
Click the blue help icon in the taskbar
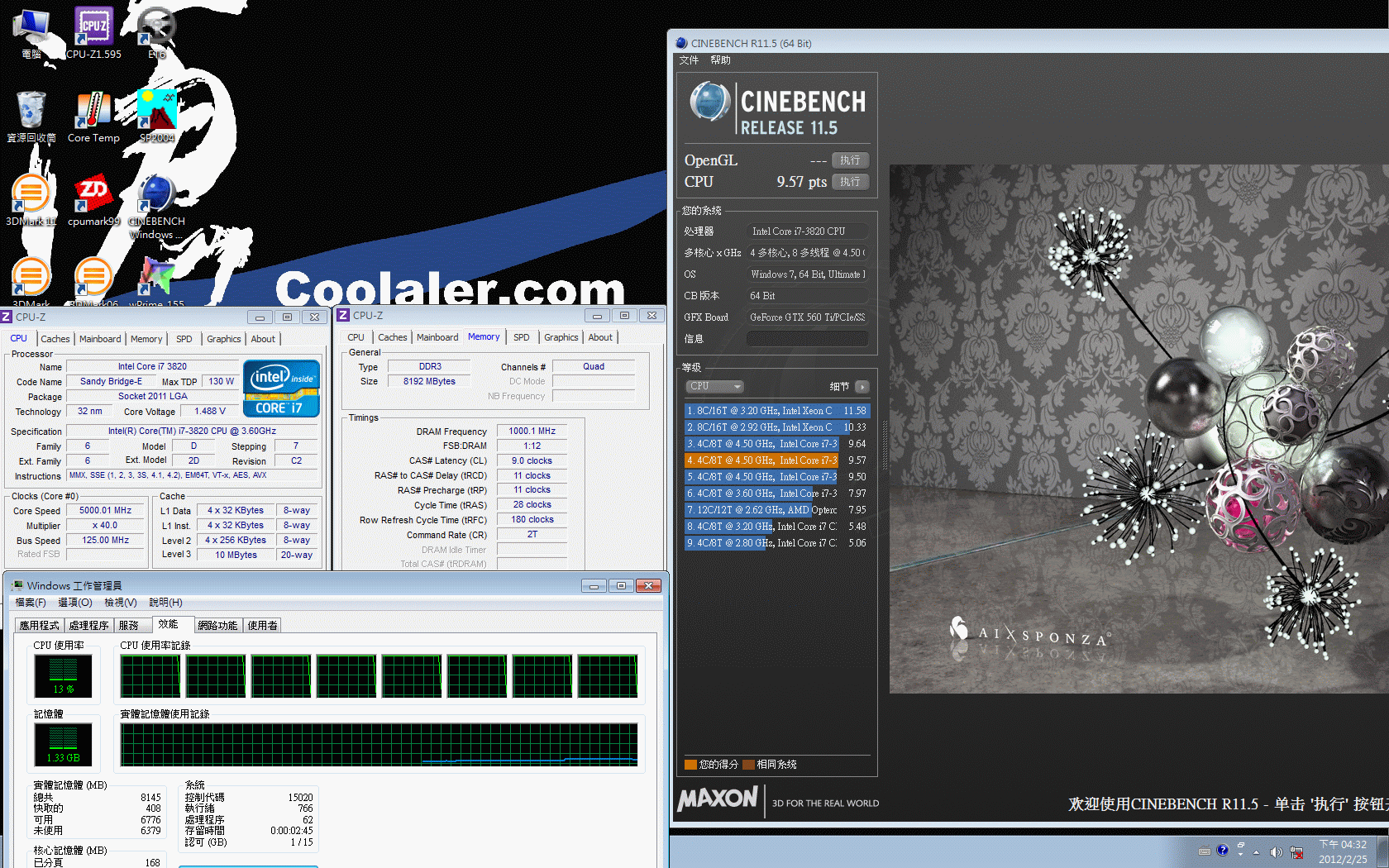point(1223,851)
